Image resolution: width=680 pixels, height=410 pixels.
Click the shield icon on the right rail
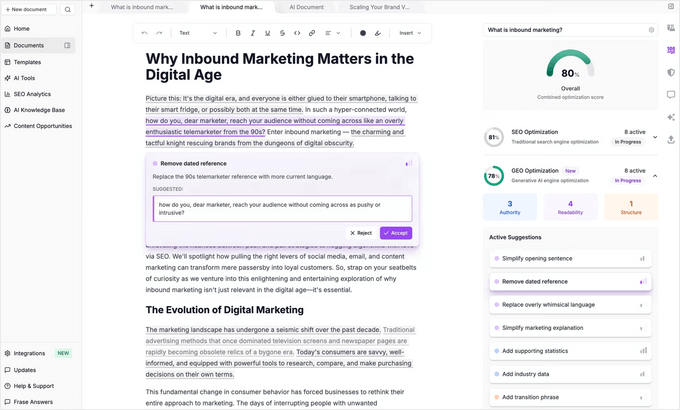click(670, 73)
